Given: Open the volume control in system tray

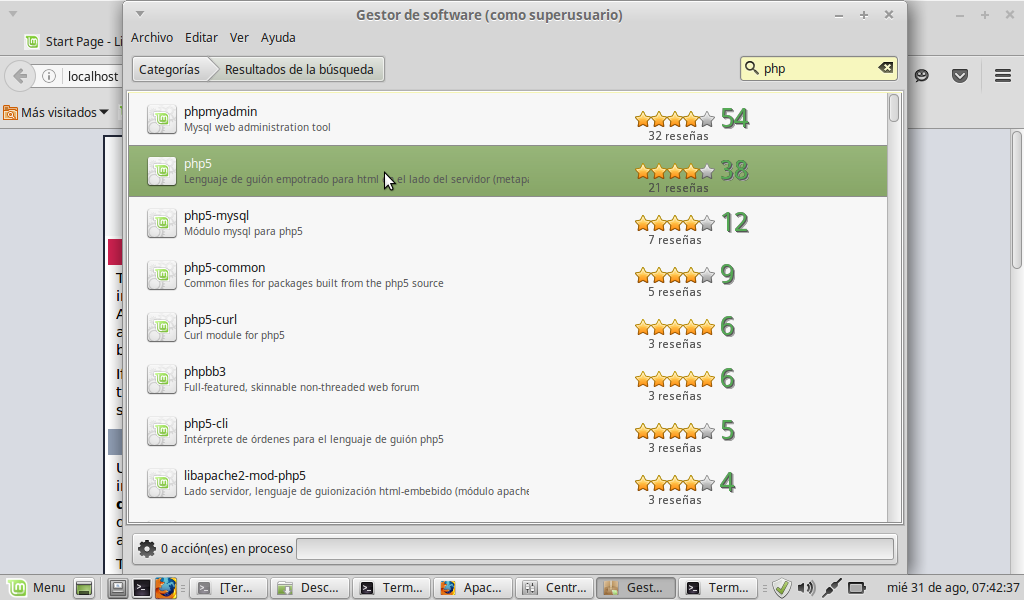Looking at the screenshot, I should (806, 588).
